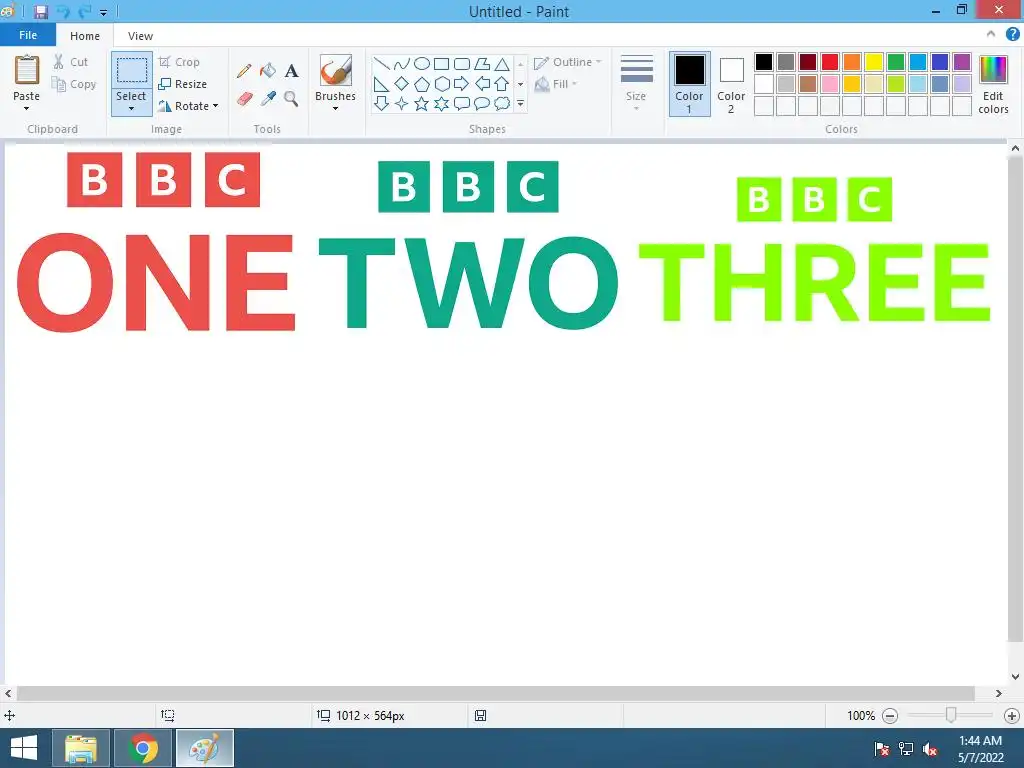
Task: Choose the Up arrow shape
Action: click(502, 84)
